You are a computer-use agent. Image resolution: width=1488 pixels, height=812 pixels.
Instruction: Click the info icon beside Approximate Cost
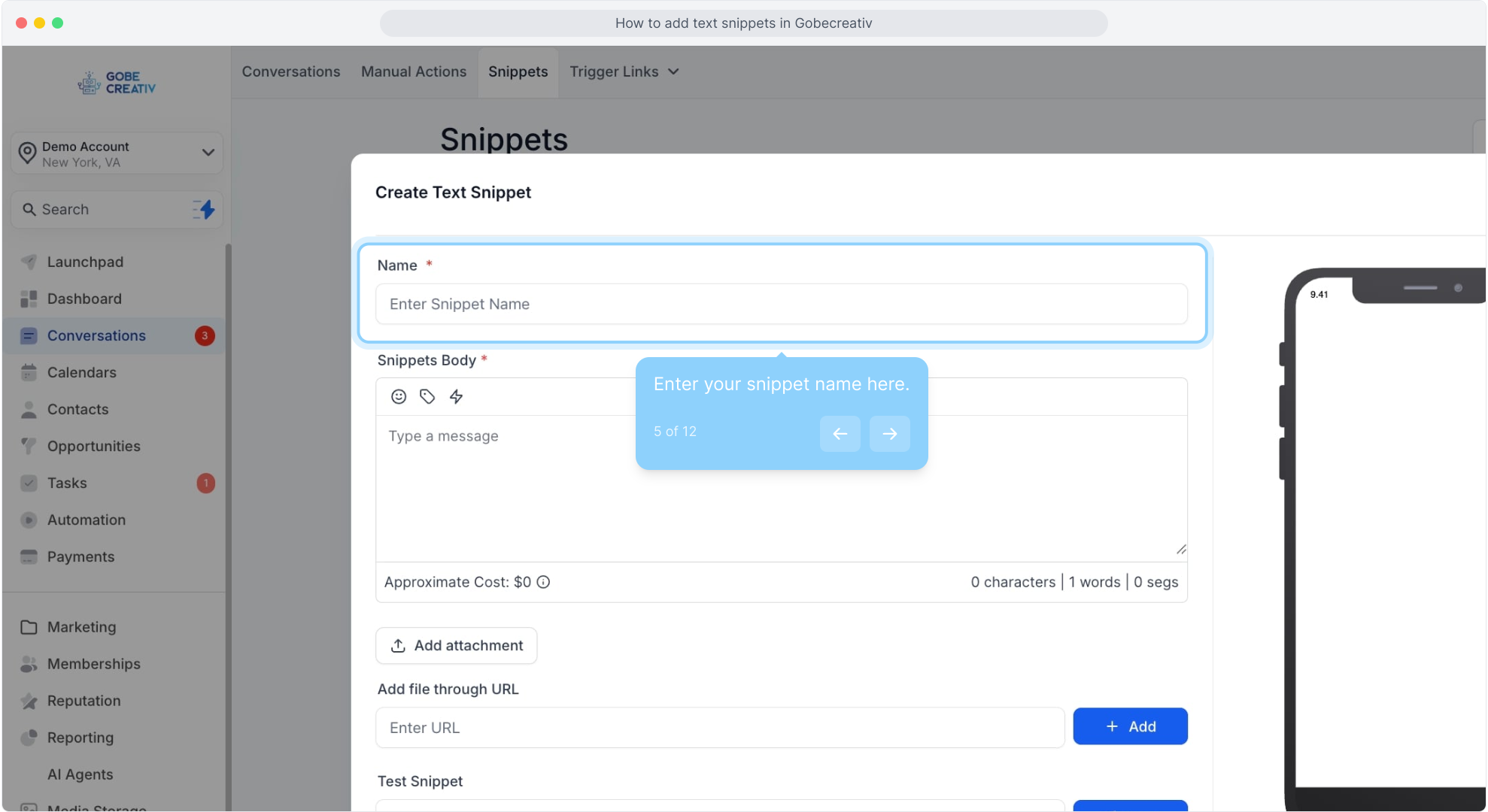click(x=543, y=582)
